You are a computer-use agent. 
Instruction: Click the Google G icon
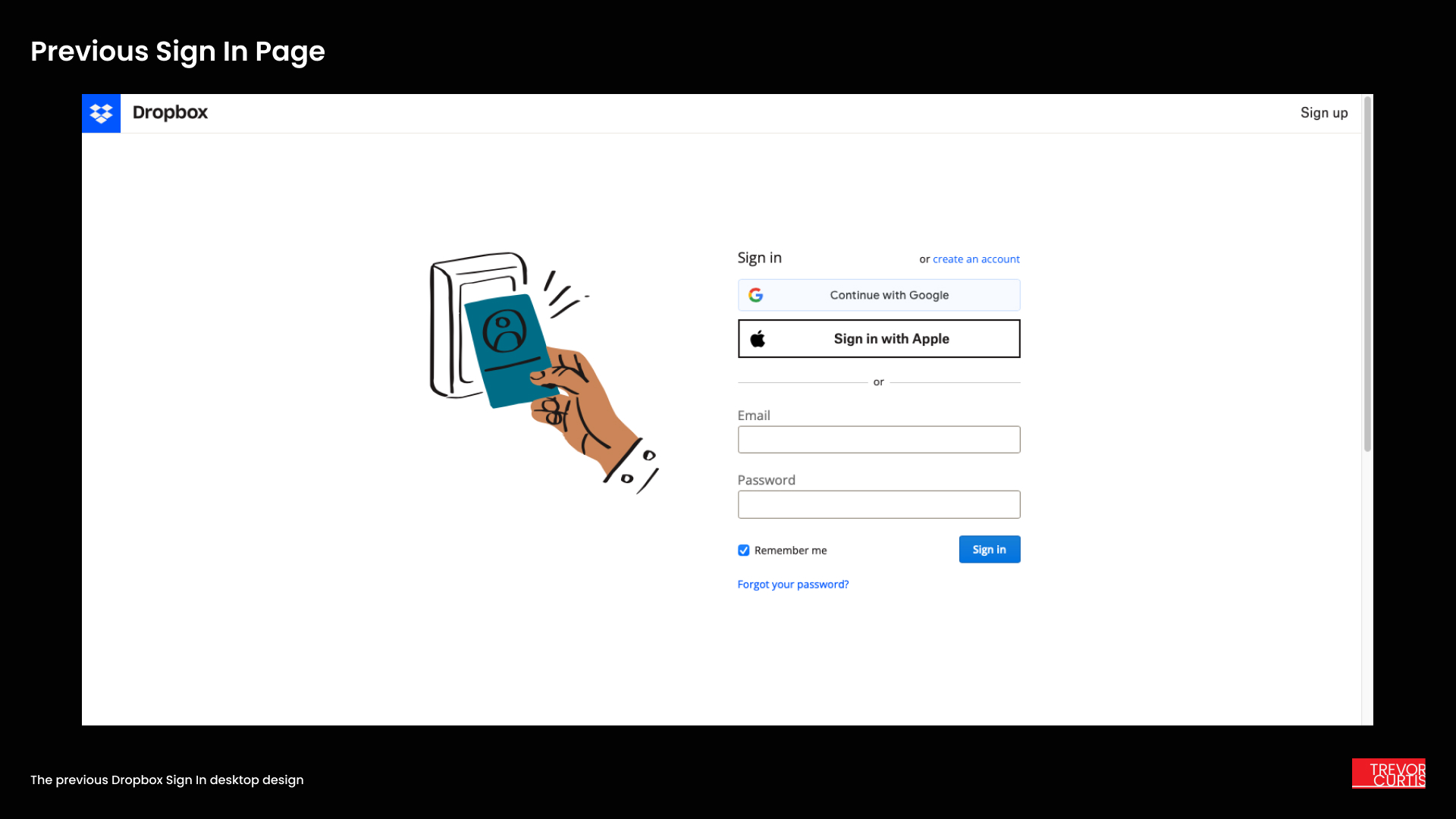tap(756, 295)
